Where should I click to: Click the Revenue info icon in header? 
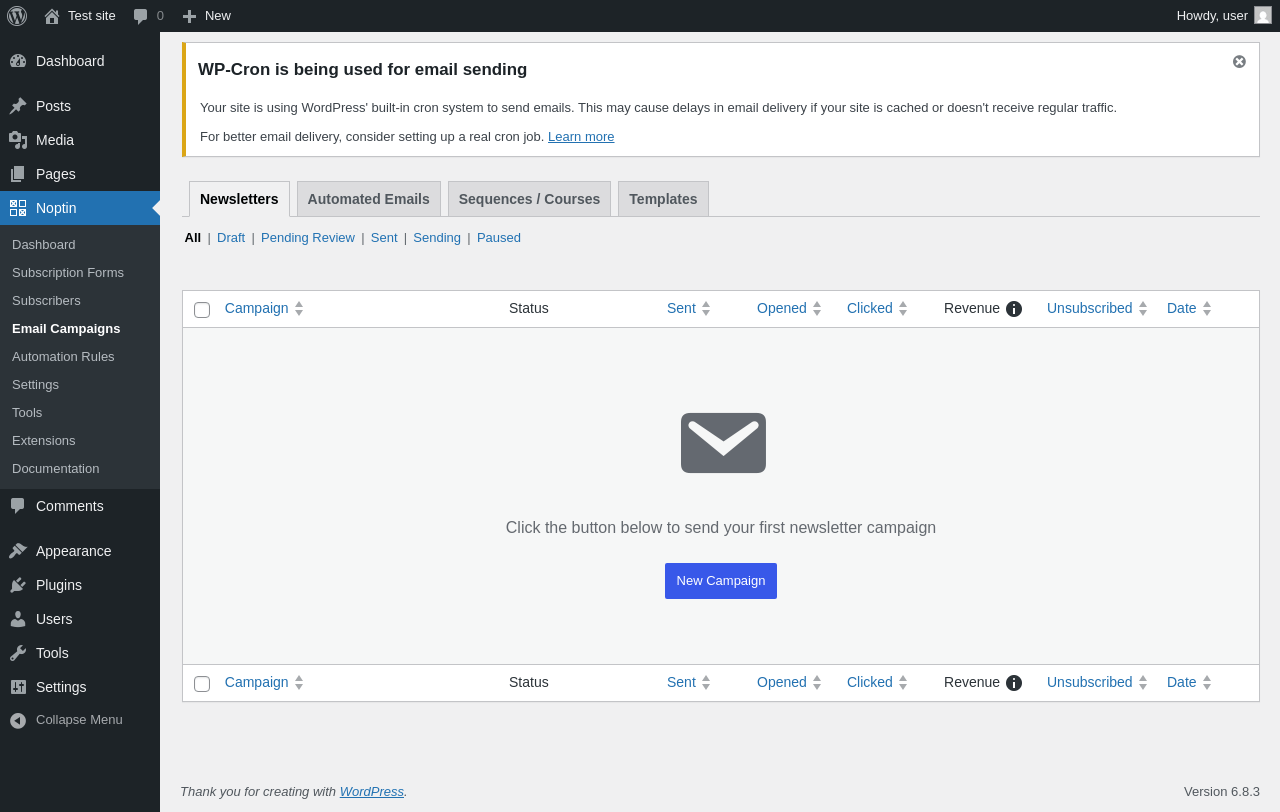click(x=1014, y=309)
